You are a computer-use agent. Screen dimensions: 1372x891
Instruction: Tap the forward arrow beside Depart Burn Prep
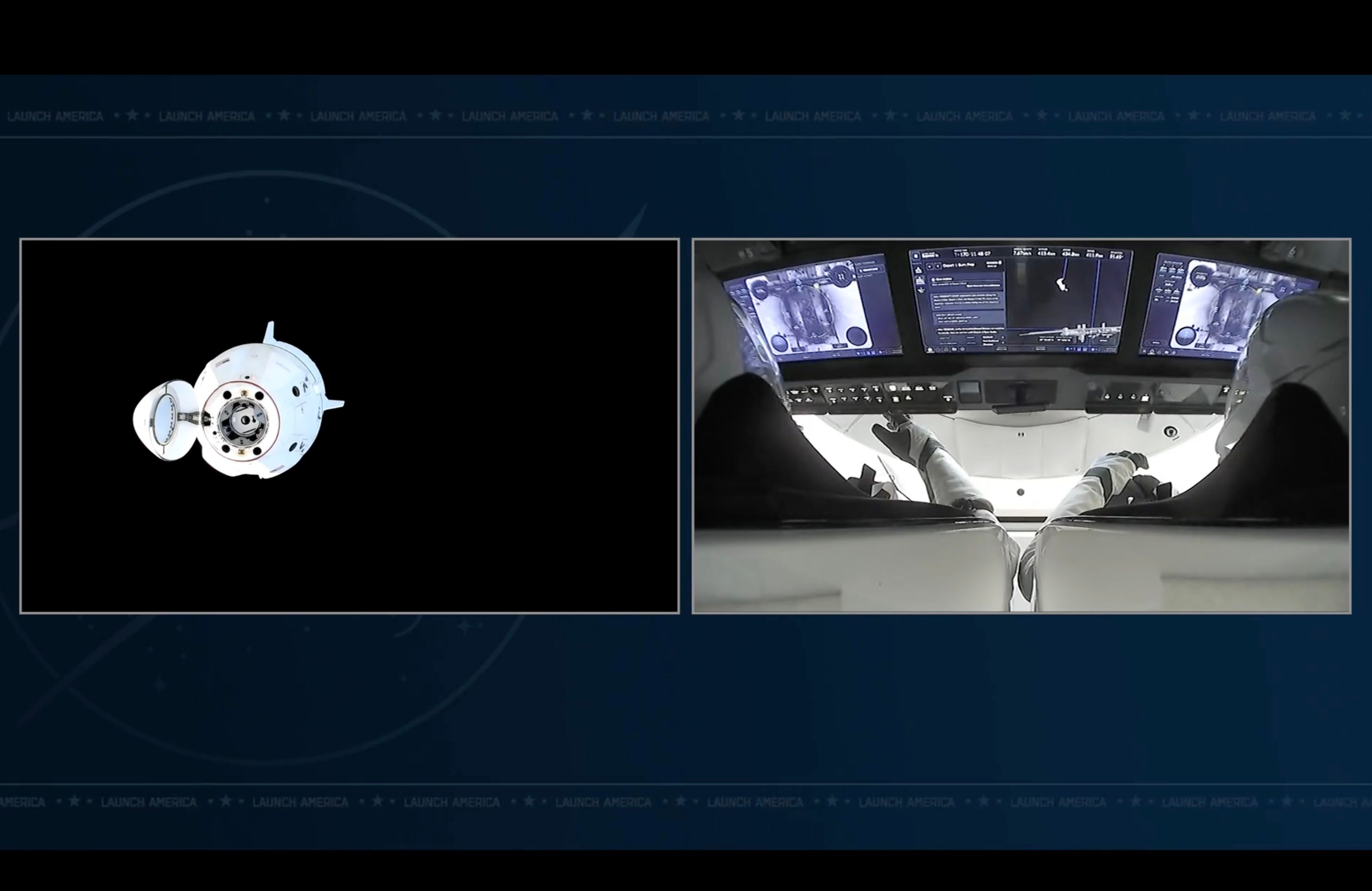click(937, 266)
